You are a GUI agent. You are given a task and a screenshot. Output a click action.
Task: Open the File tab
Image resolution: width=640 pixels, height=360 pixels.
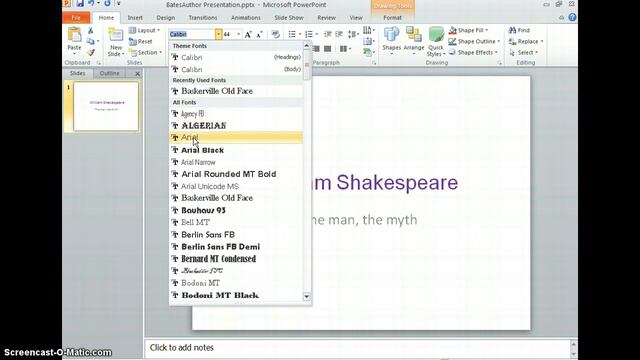(76, 18)
